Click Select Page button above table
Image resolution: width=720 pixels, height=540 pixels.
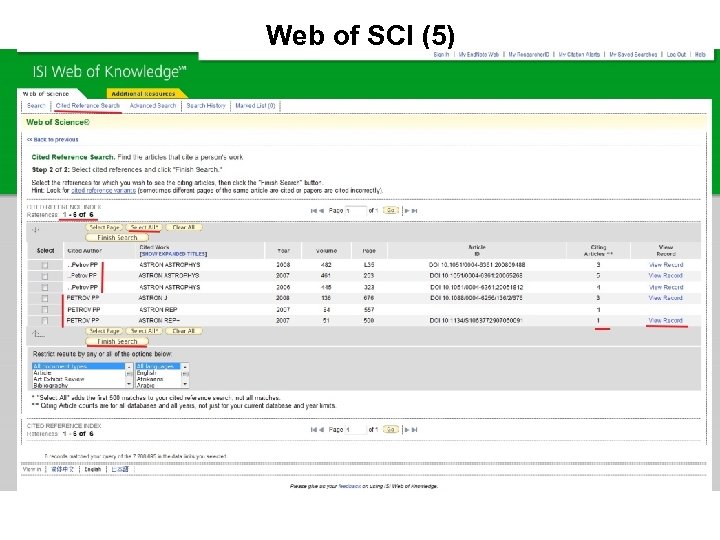[104, 228]
